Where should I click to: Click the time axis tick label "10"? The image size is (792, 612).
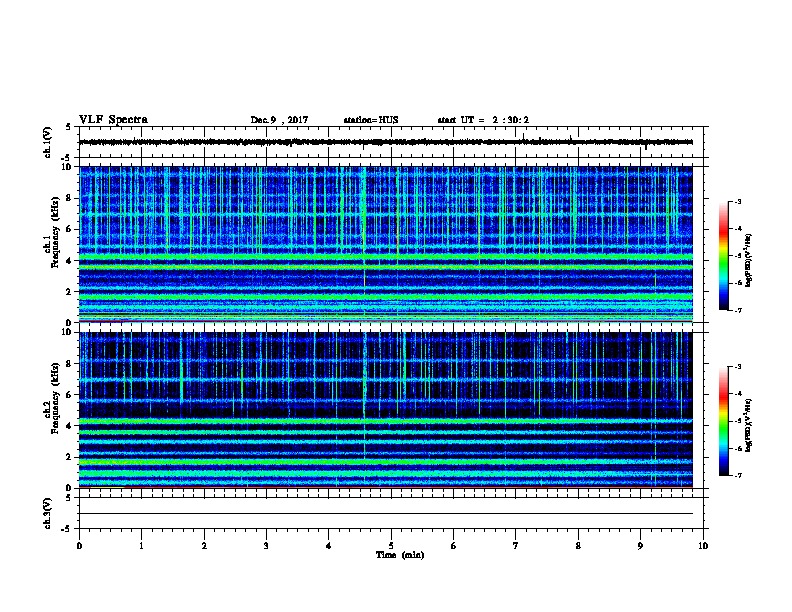click(703, 545)
